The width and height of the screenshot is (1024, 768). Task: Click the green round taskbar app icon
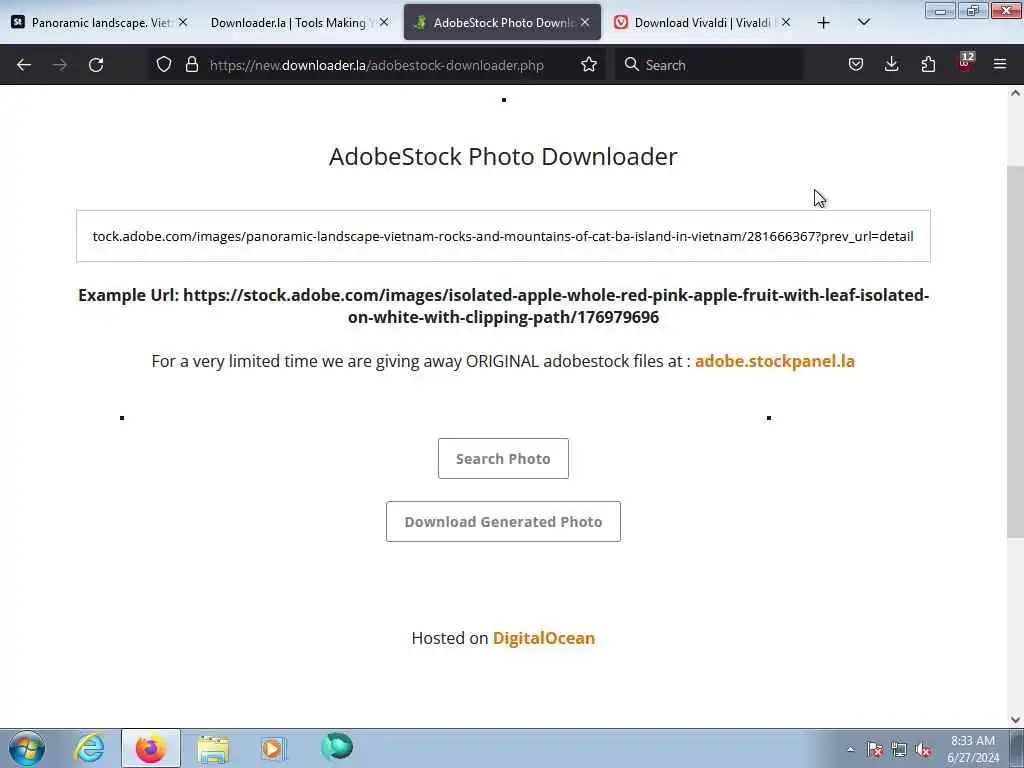(337, 747)
